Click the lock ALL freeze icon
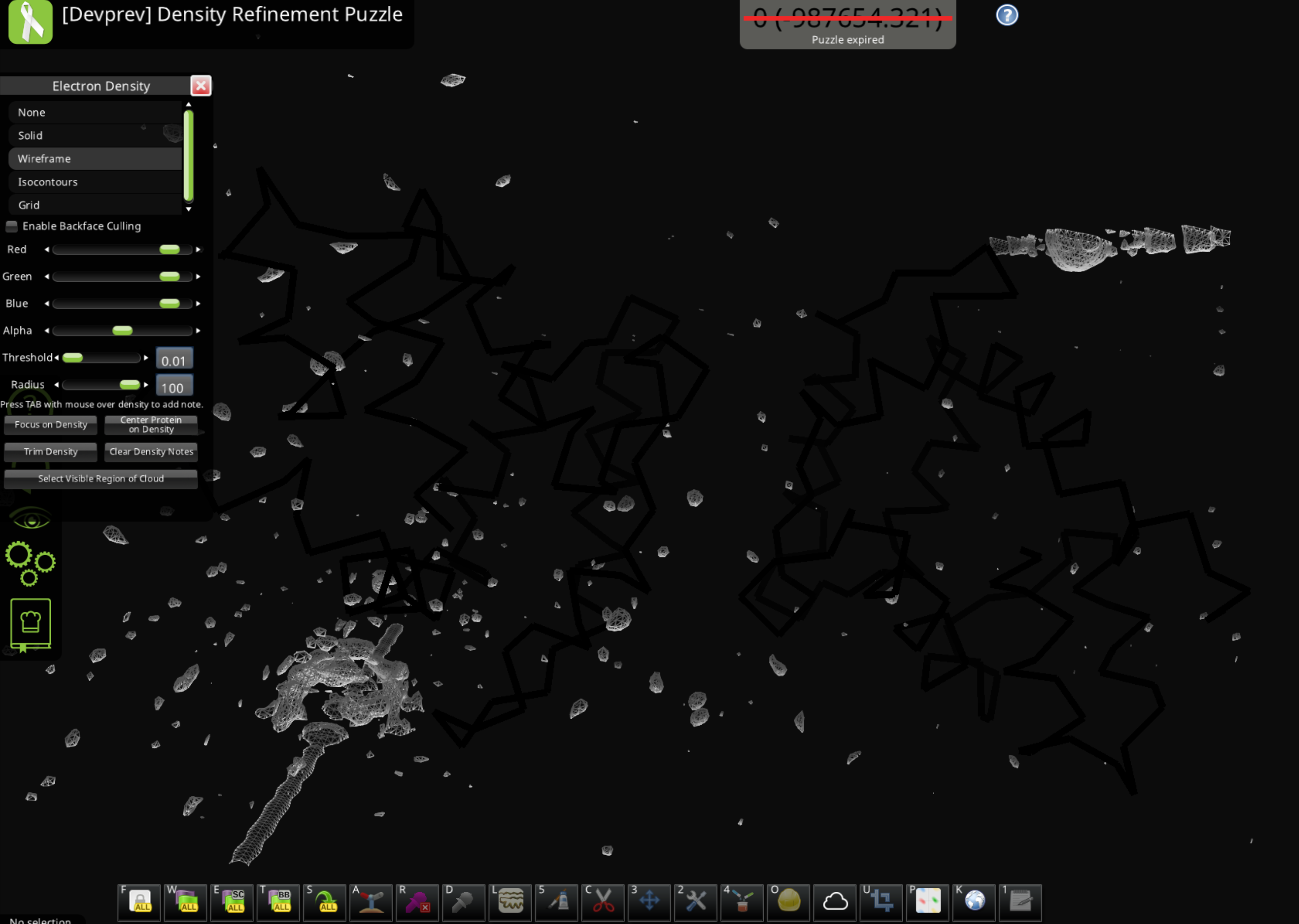This screenshot has height=924, width=1299. 140,901
